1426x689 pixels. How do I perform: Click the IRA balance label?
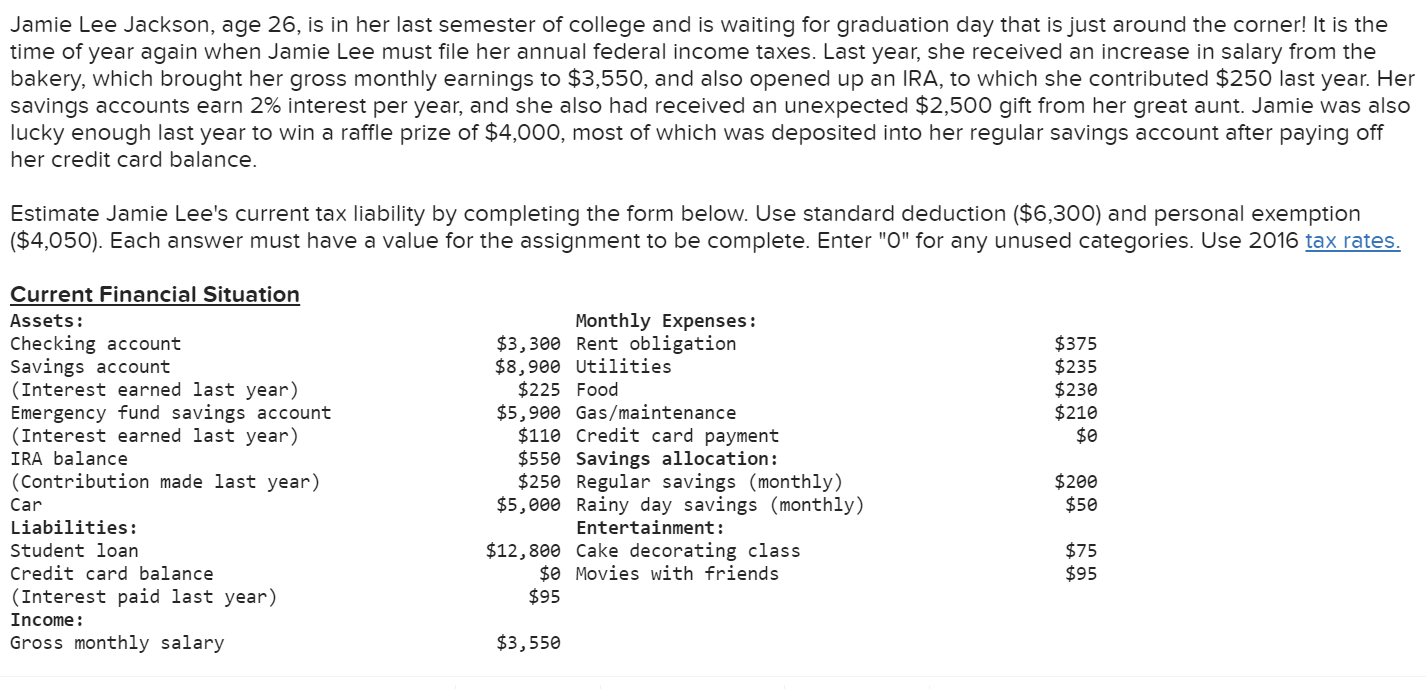69,459
